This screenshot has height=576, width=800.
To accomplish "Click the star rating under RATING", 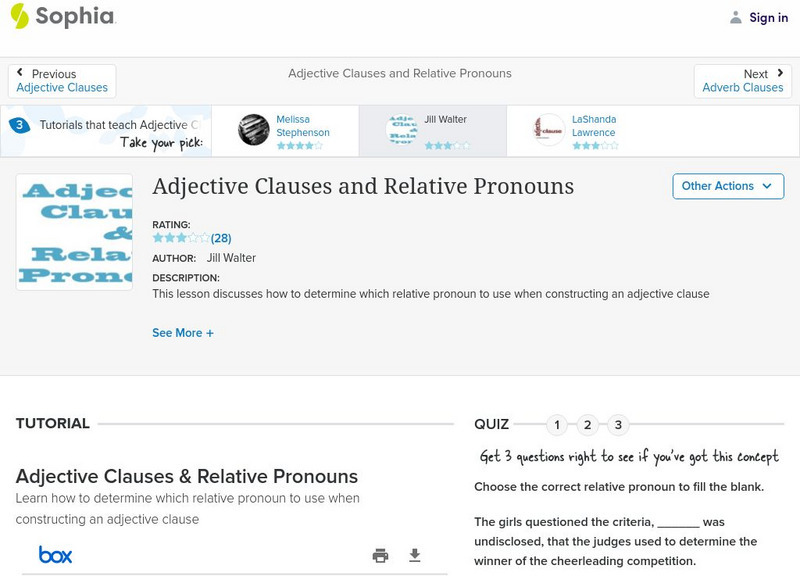I will [181, 238].
